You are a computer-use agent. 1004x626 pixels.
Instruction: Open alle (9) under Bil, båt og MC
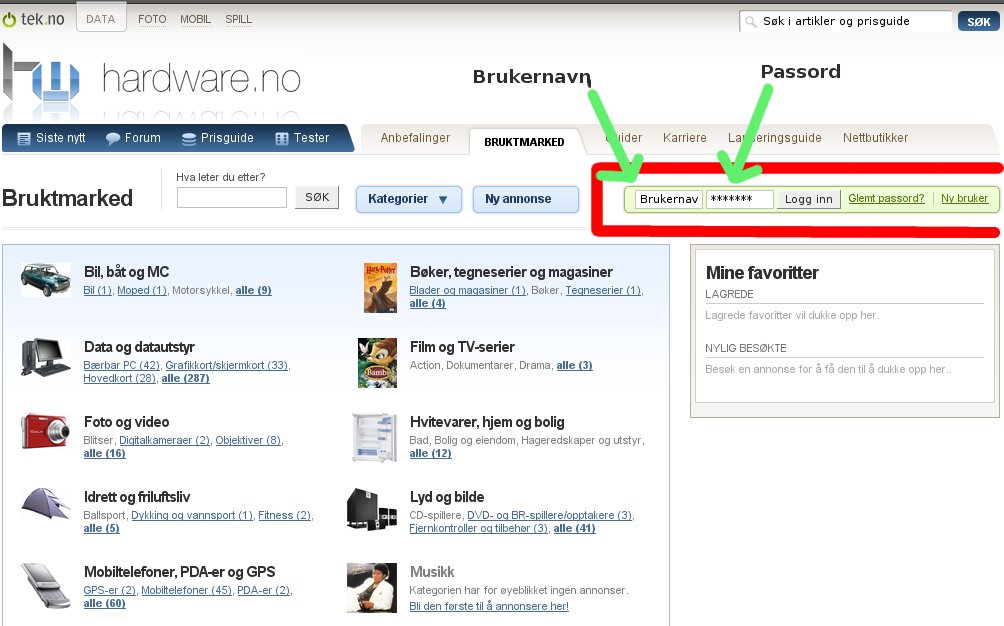pyautogui.click(x=254, y=291)
